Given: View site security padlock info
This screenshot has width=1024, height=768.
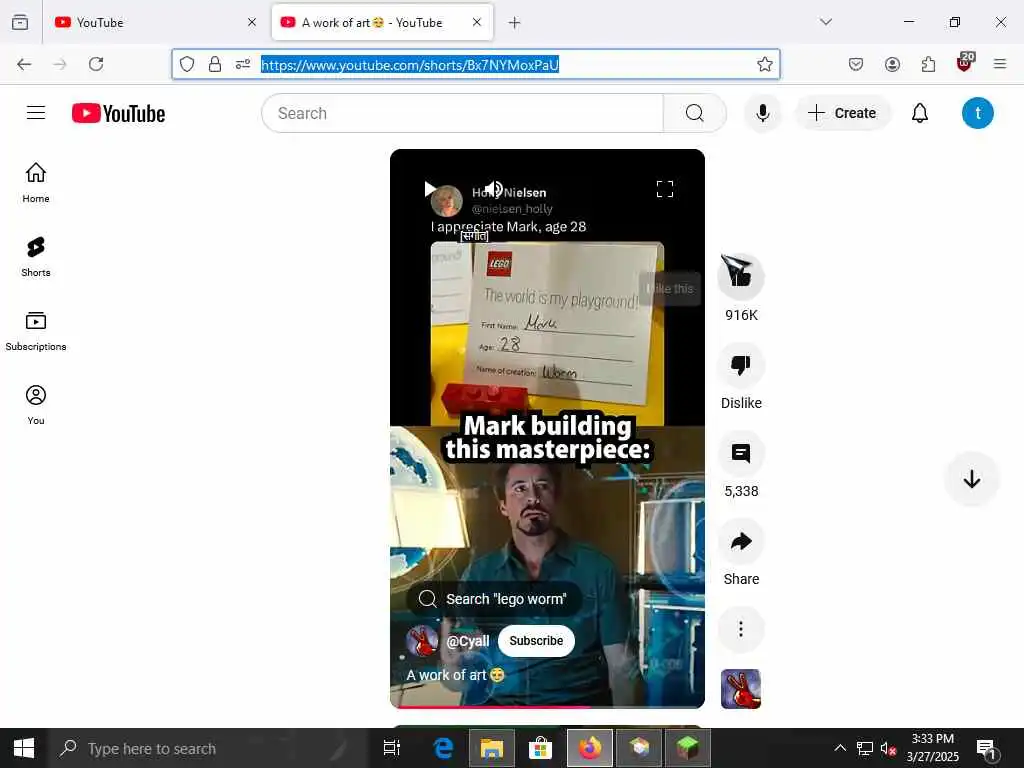Looking at the screenshot, I should [x=215, y=64].
